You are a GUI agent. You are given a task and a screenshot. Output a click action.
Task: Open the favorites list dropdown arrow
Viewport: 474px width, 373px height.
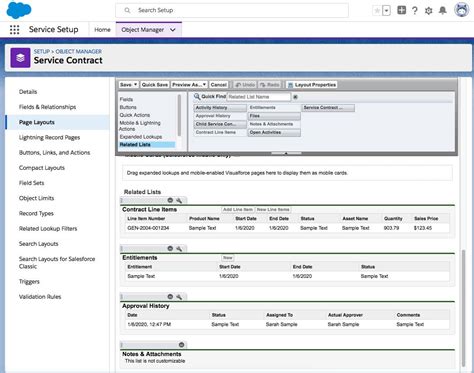coord(386,11)
